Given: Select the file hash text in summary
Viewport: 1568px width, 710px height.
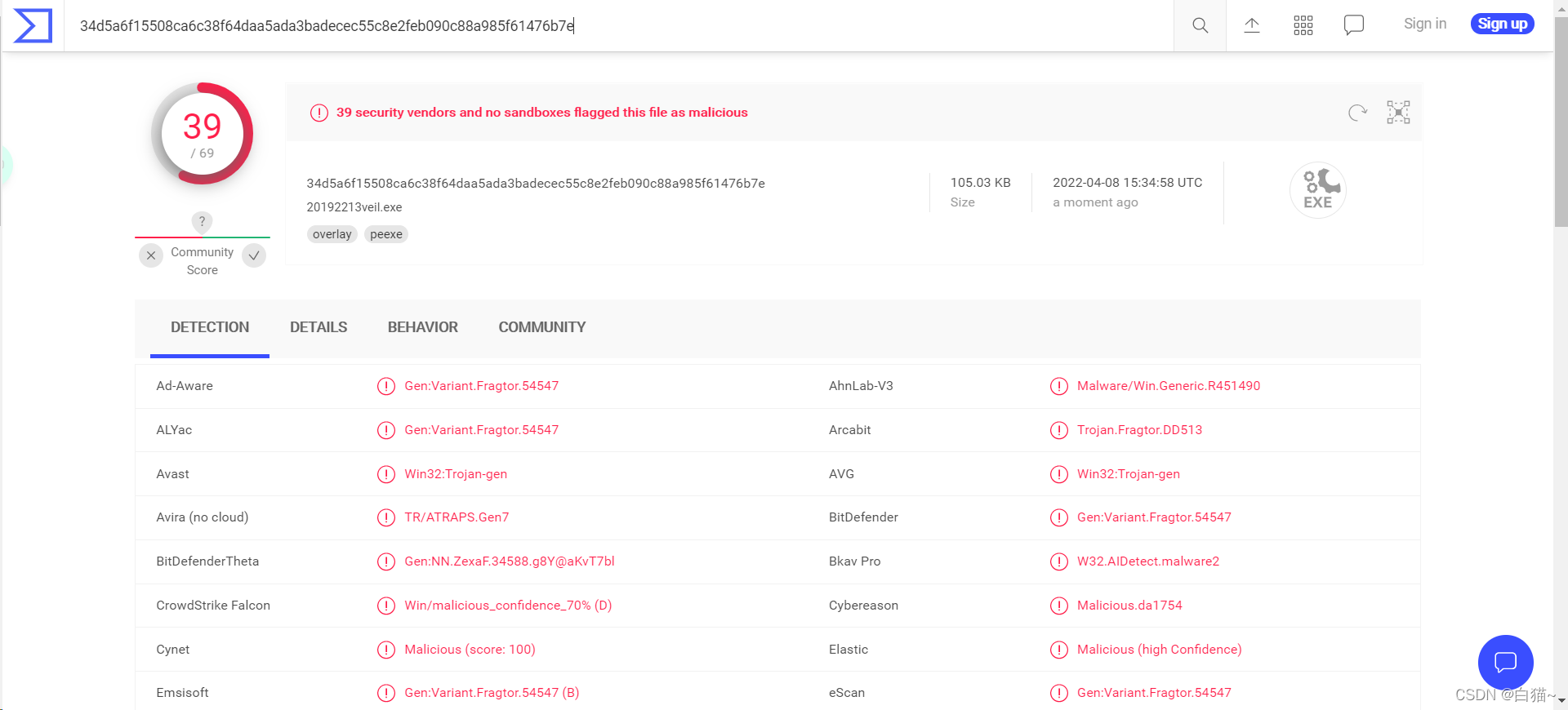Looking at the screenshot, I should click(x=536, y=184).
